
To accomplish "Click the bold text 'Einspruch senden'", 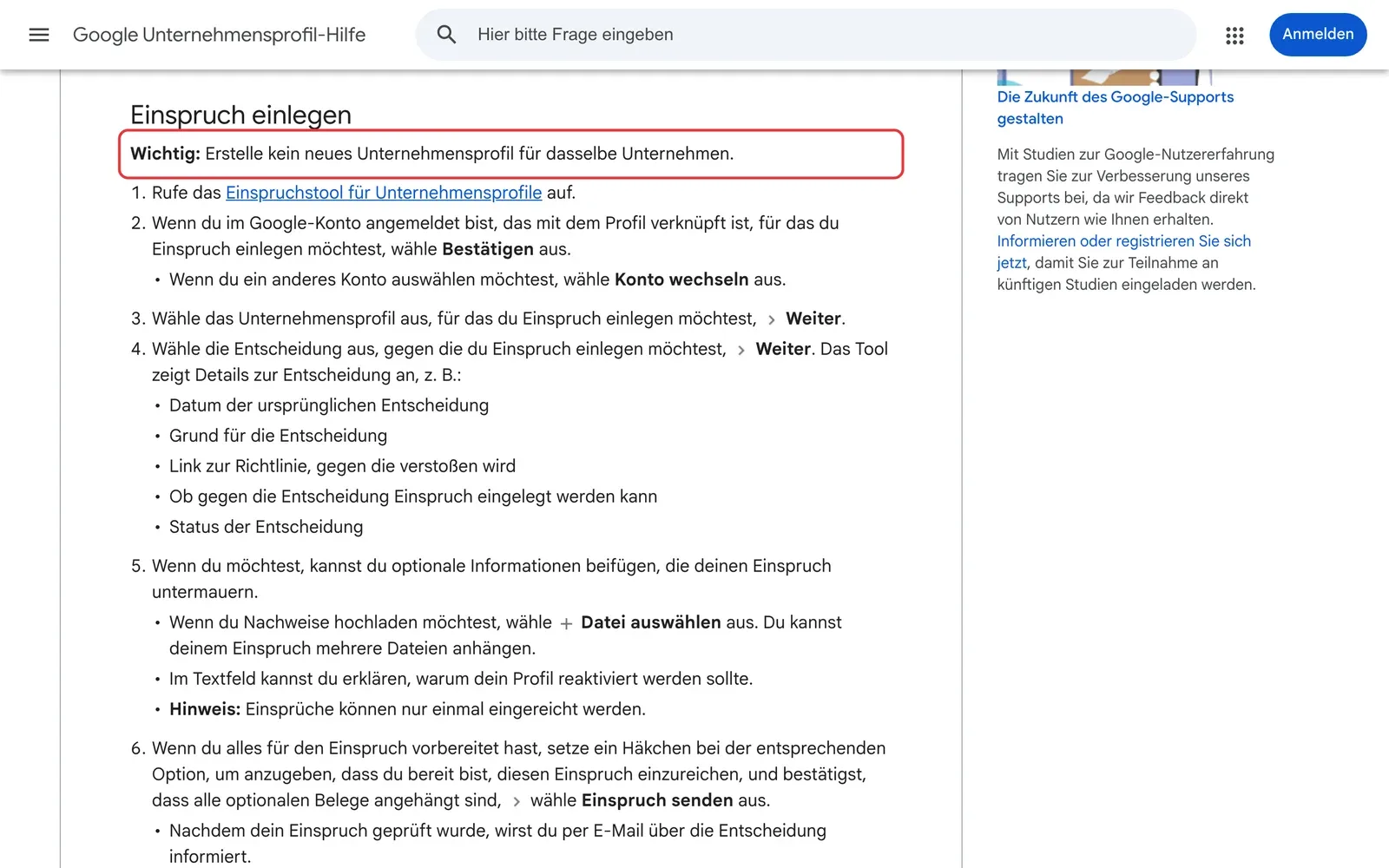I will click(657, 800).
